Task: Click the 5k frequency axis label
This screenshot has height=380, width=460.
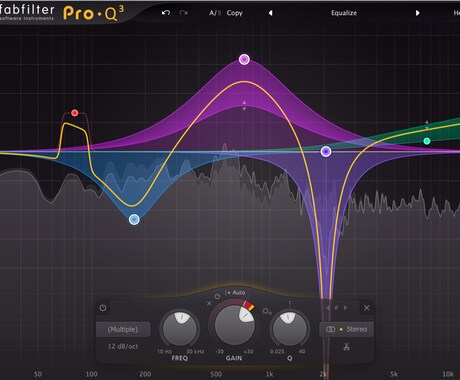Action: [394, 374]
